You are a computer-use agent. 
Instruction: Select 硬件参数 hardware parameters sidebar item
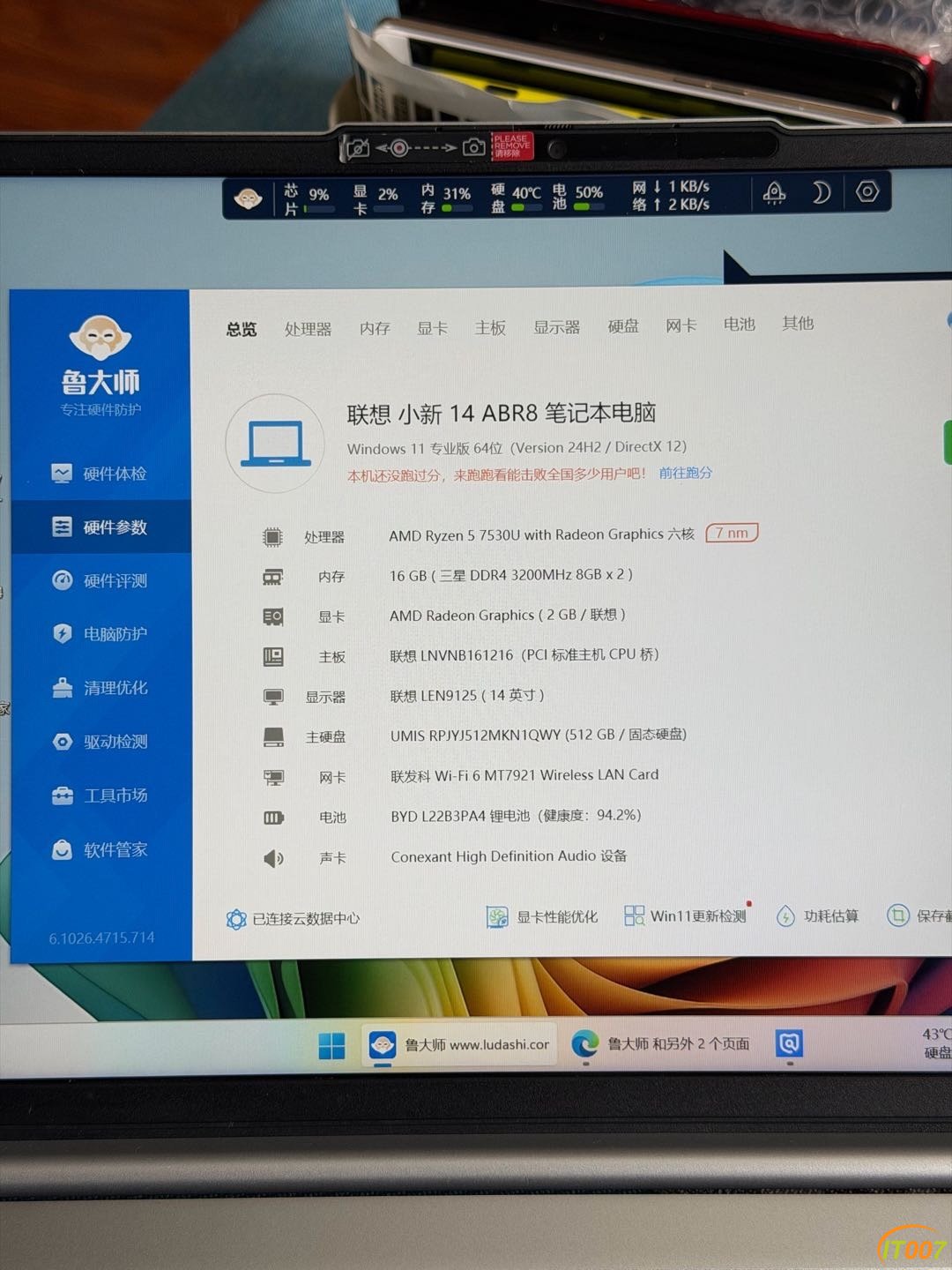(100, 527)
